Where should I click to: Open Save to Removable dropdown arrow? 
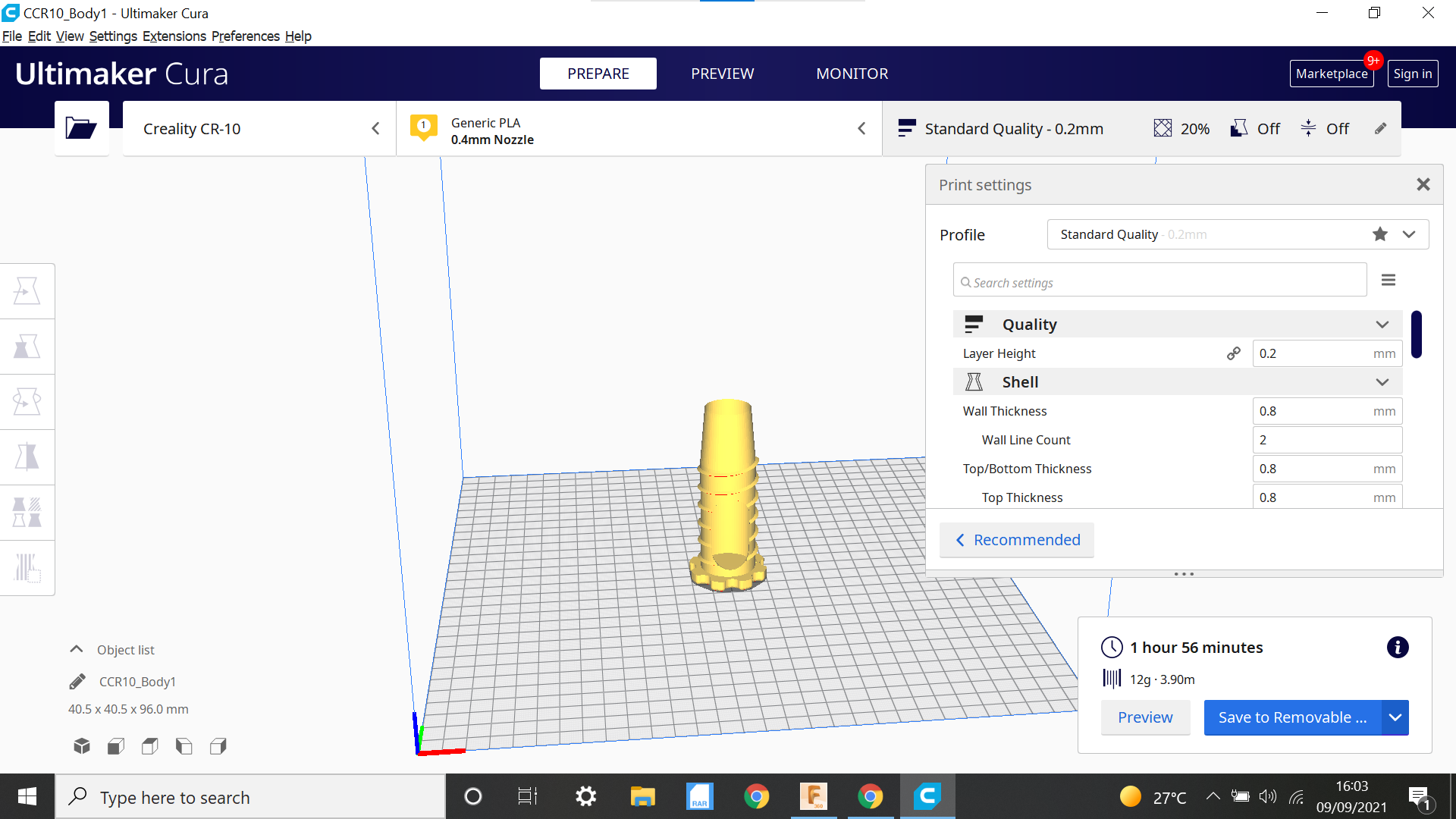point(1395,717)
